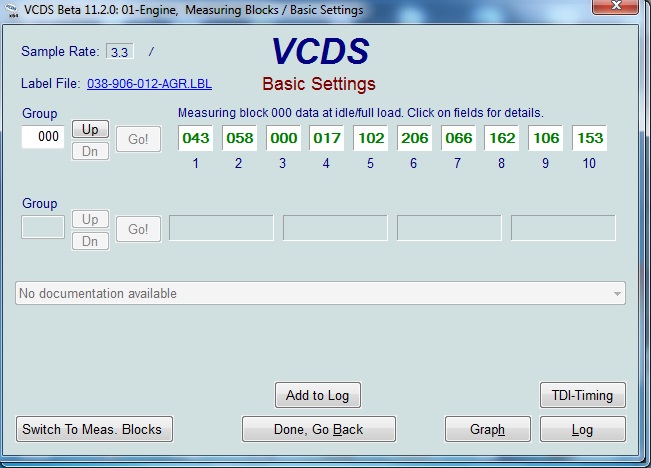Click the Add to Log button

click(x=318, y=395)
